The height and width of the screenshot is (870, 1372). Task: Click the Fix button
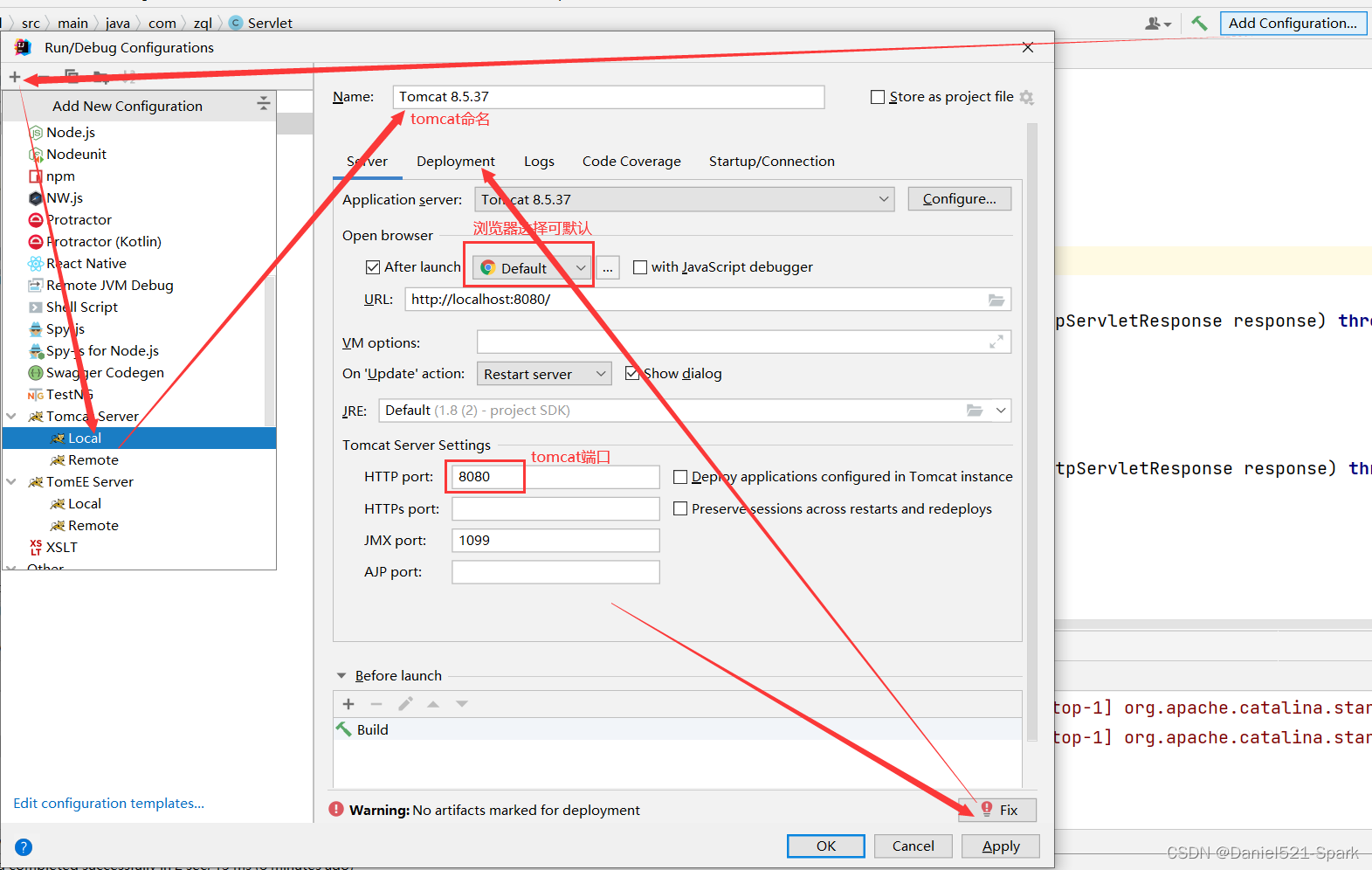tap(997, 810)
